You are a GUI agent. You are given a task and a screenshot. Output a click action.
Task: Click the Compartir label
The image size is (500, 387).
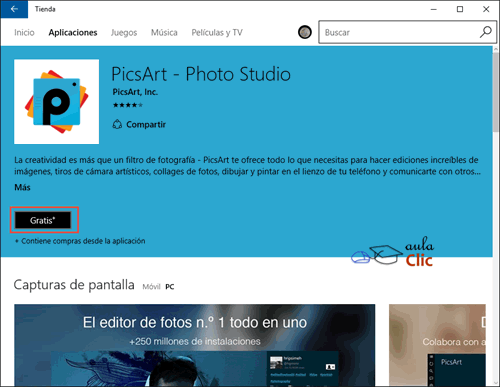pyautogui.click(x=146, y=124)
